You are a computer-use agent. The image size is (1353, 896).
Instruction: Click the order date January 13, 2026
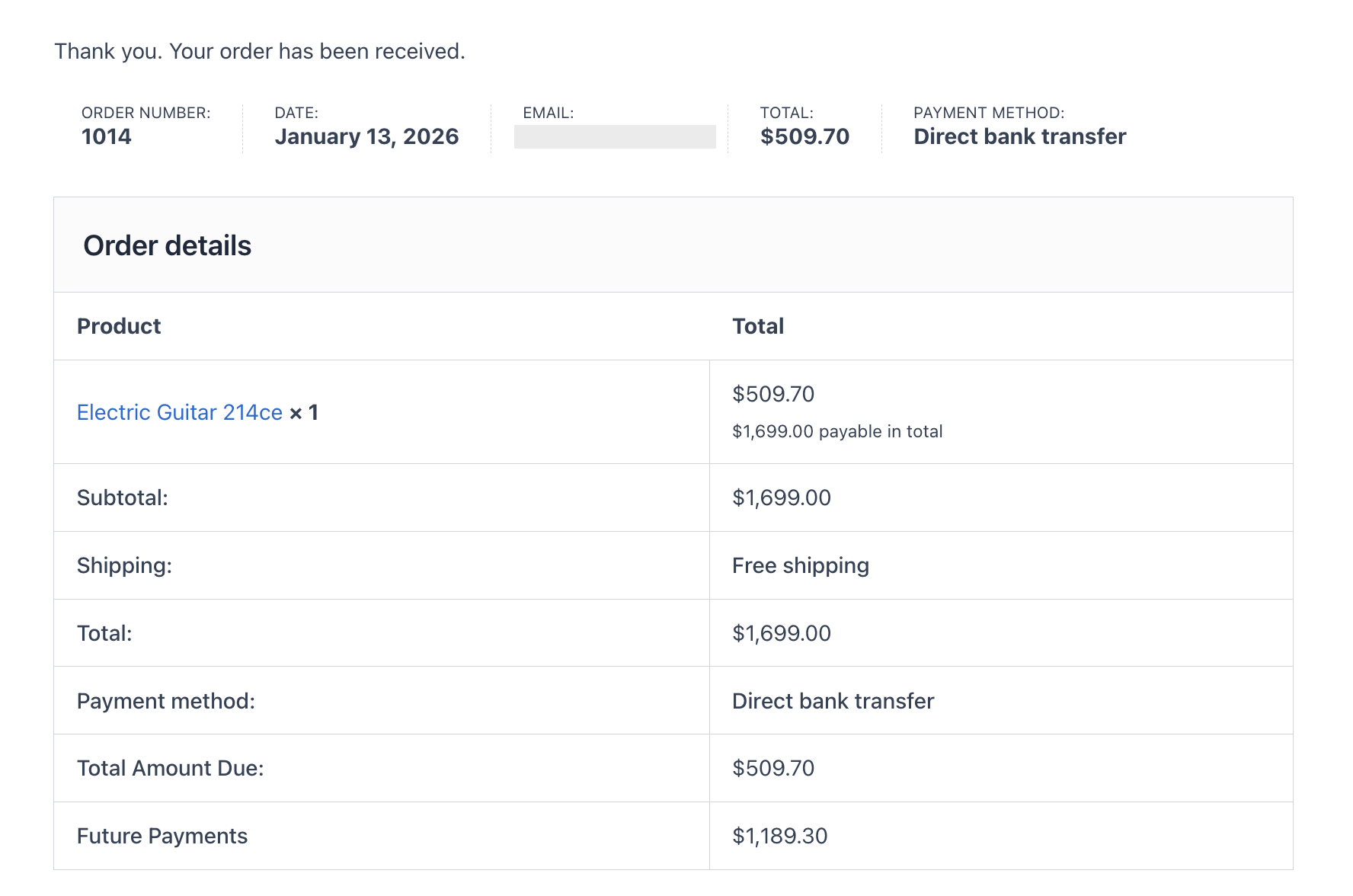(x=366, y=136)
